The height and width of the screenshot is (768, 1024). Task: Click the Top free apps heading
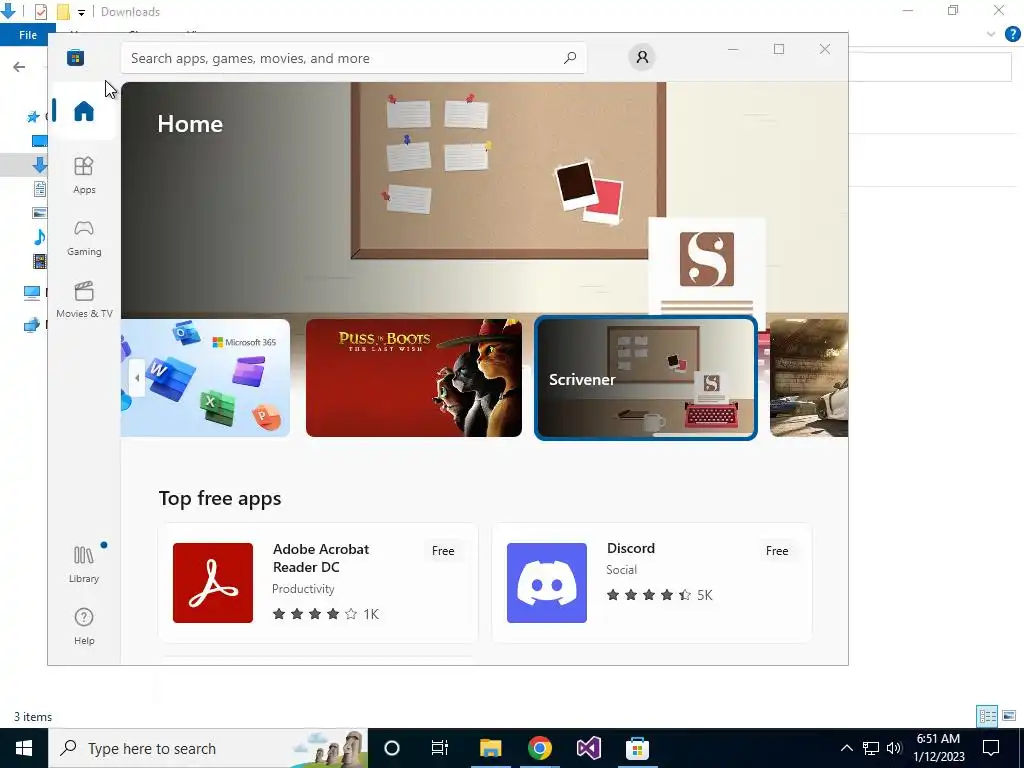coord(220,498)
